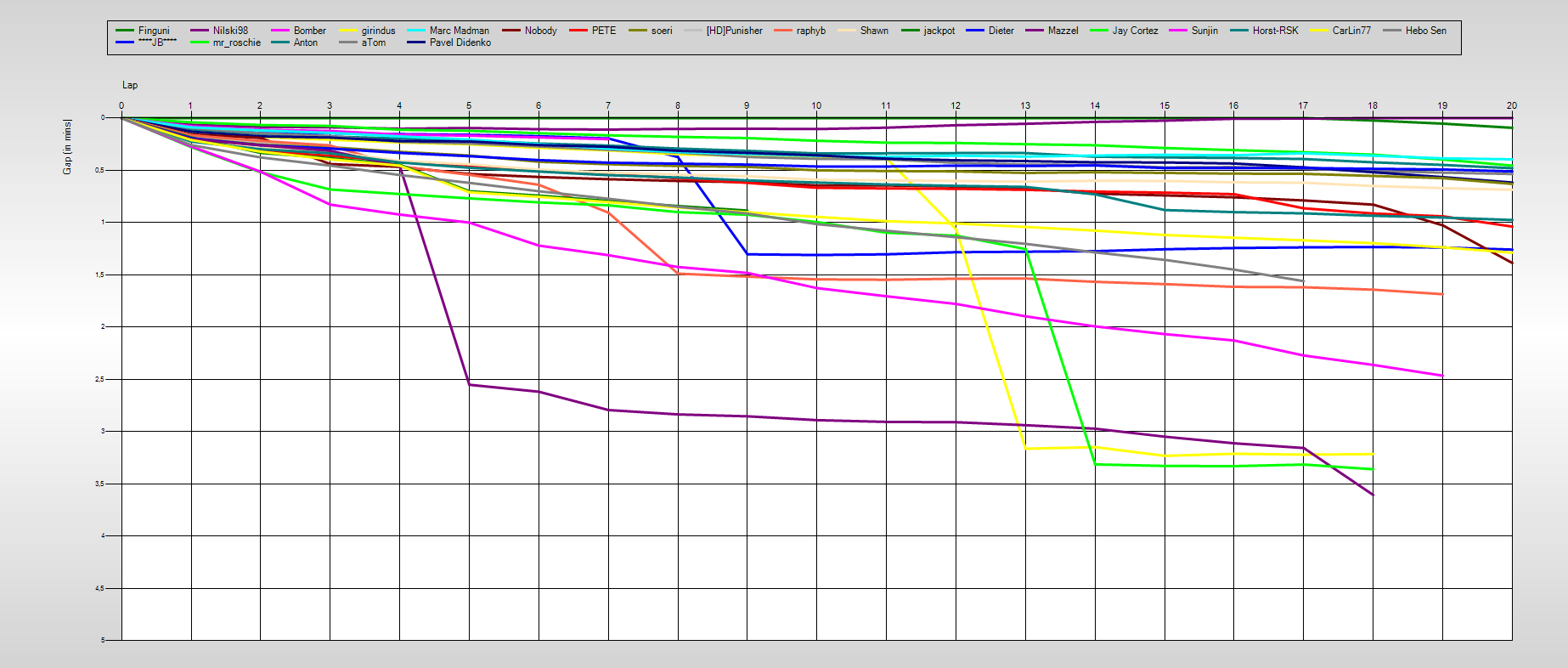
Task: Select the Bomber legend label
Action: (309, 31)
